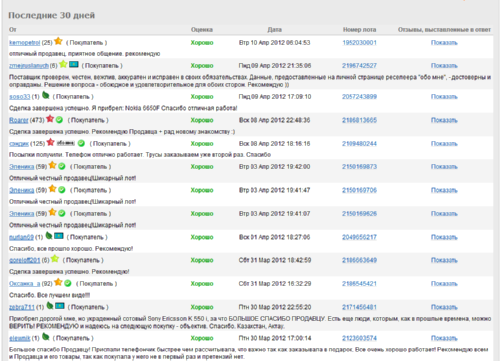Click Показать link in elewnik row
The image size is (500, 361).
click(444, 338)
